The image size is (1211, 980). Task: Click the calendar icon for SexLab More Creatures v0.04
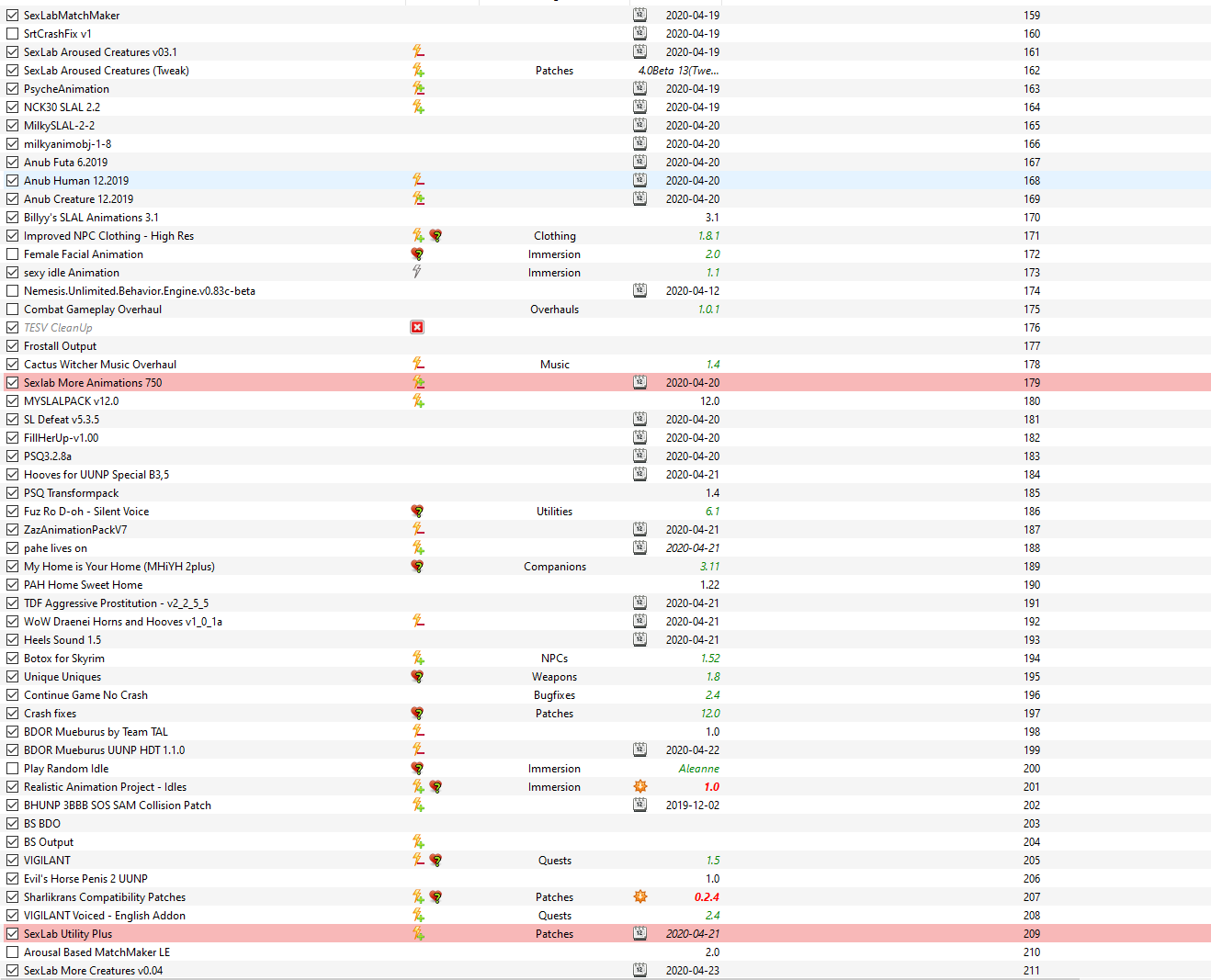point(639,971)
